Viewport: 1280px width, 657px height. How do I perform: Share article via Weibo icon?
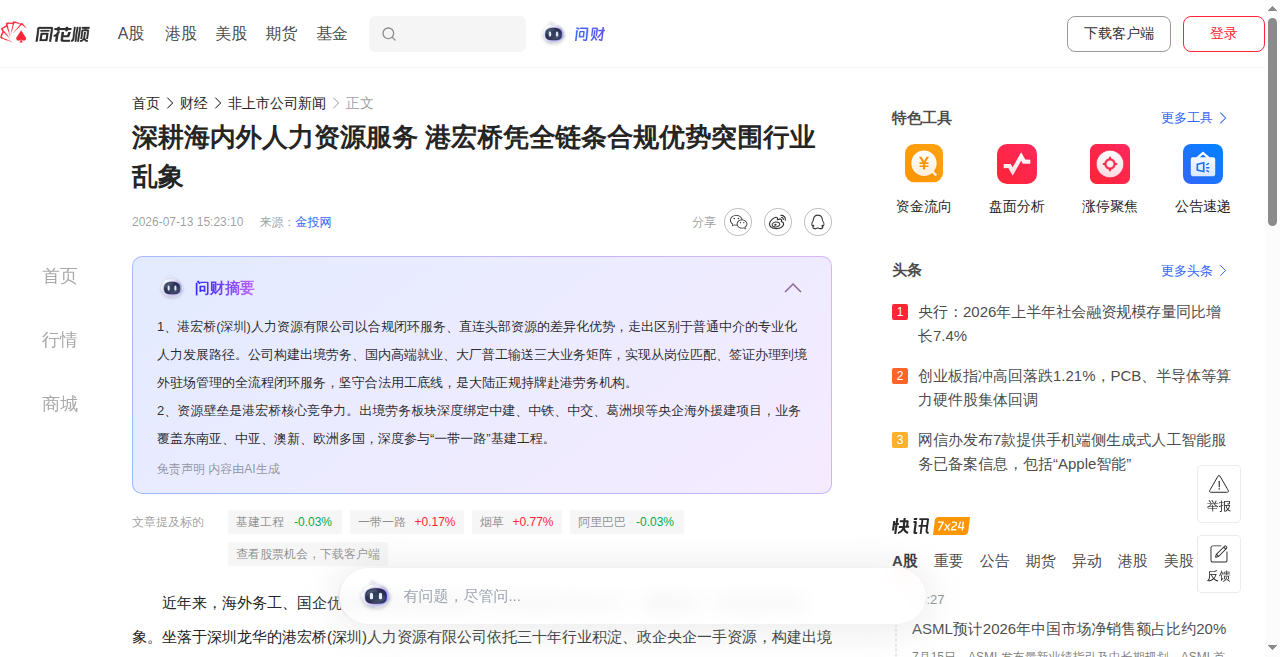click(778, 222)
